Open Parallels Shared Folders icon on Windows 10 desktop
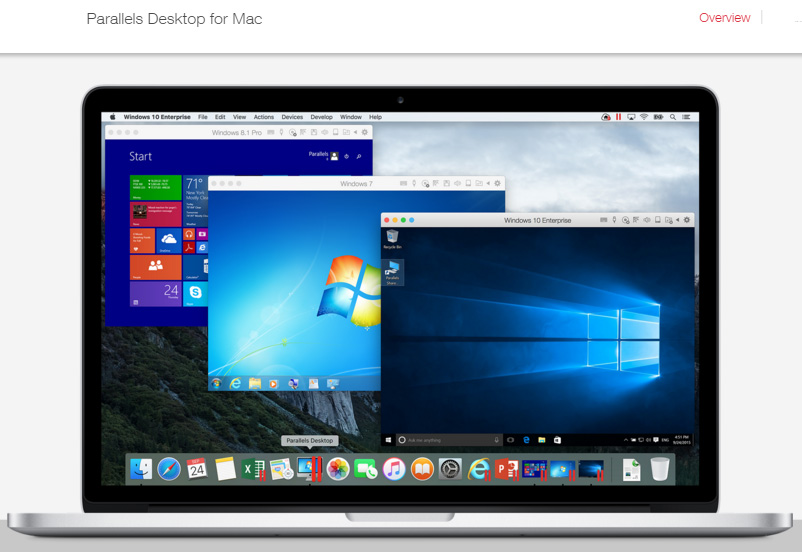The height and width of the screenshot is (552, 802). tap(392, 272)
